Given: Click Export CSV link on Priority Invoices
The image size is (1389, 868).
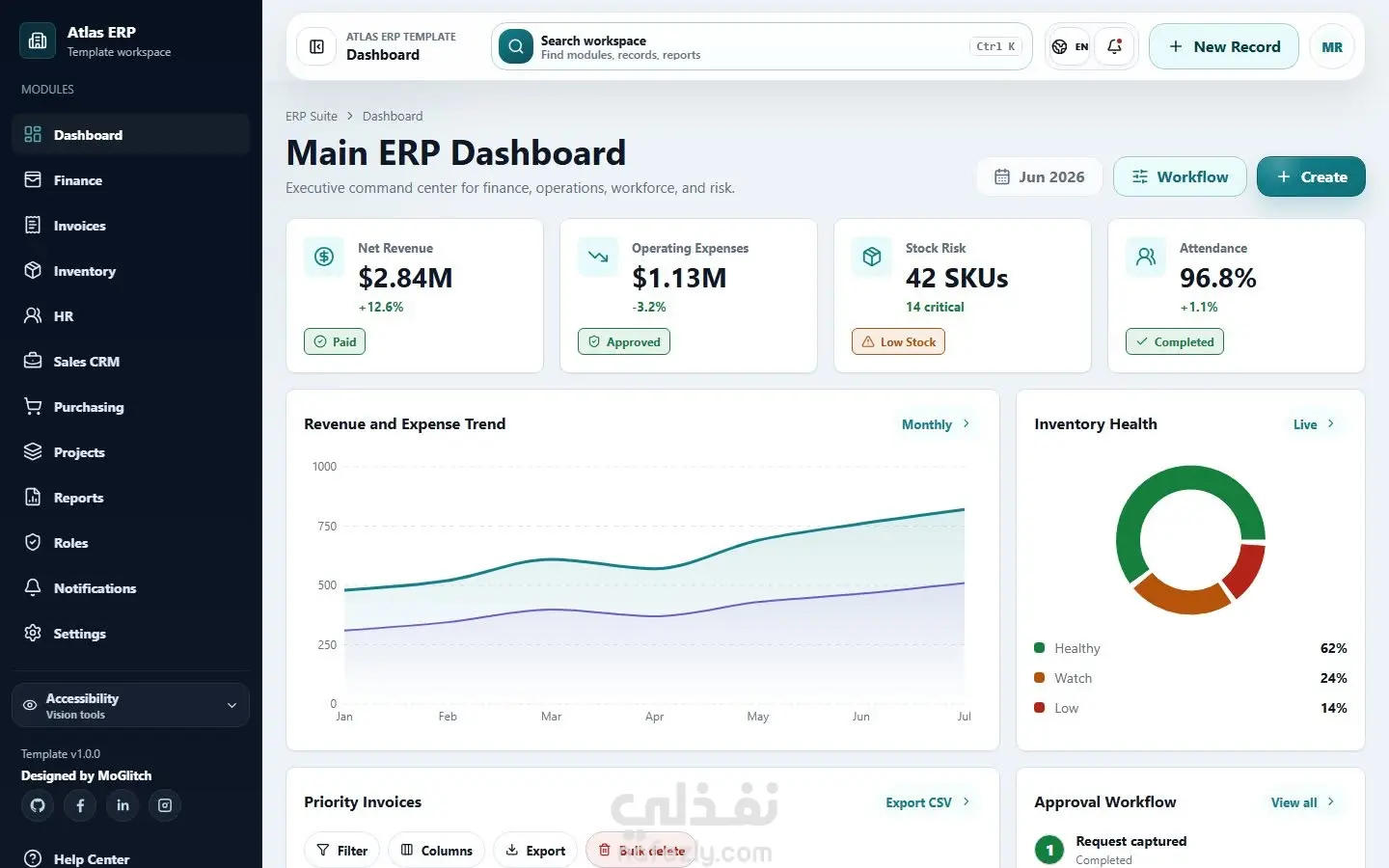Looking at the screenshot, I should click(x=928, y=802).
